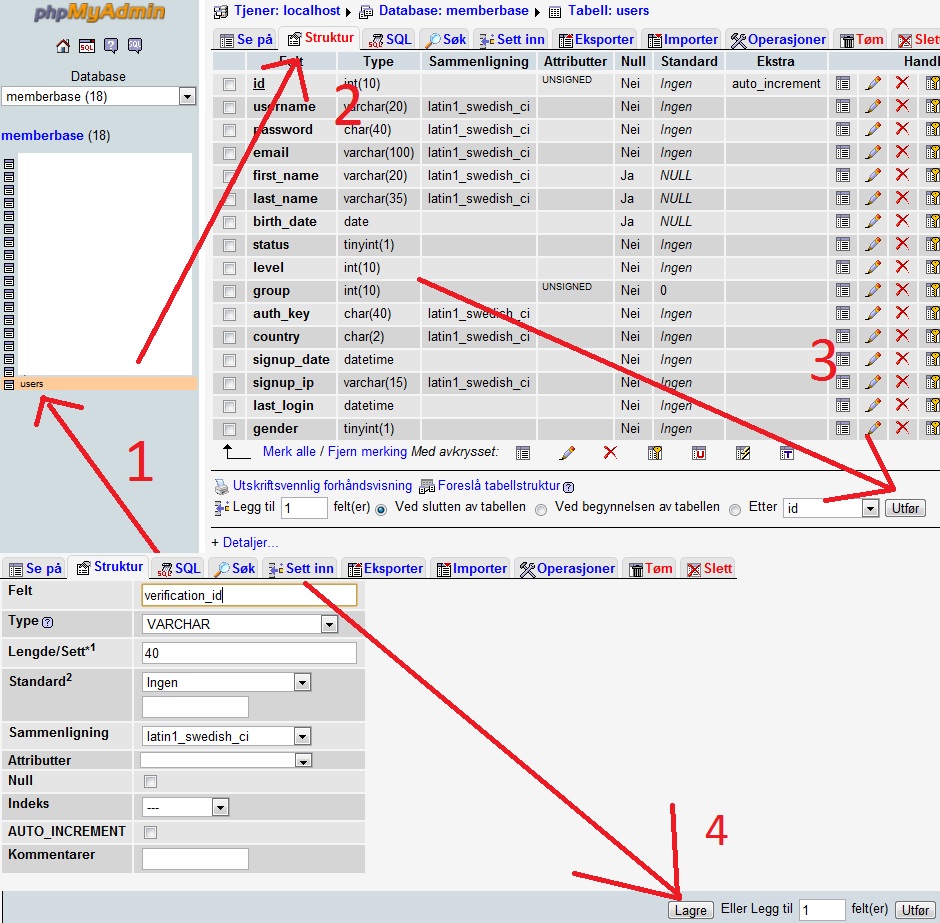Click drop red X for checked fields
The width and height of the screenshot is (940, 923).
coord(610,453)
